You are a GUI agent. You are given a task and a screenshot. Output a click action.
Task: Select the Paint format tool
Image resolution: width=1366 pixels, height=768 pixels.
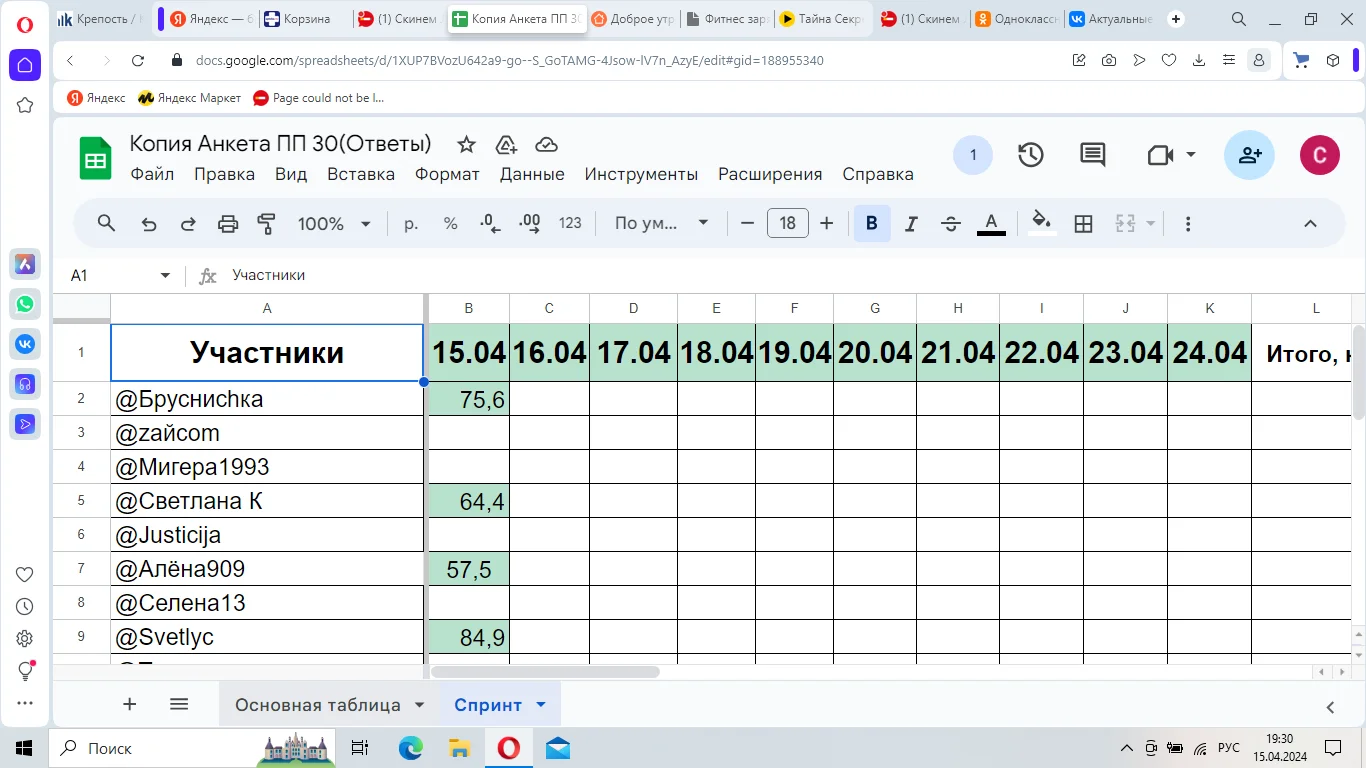coord(266,223)
